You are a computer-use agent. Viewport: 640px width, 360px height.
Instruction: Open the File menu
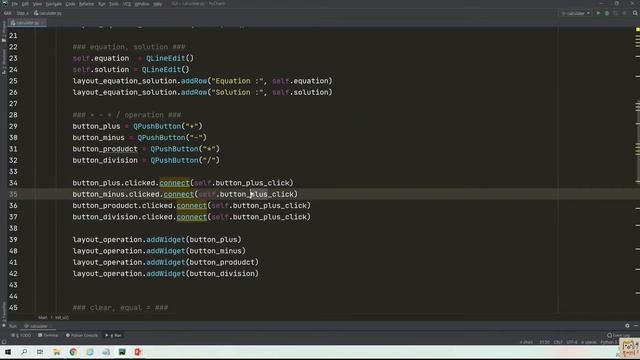coord(15,4)
